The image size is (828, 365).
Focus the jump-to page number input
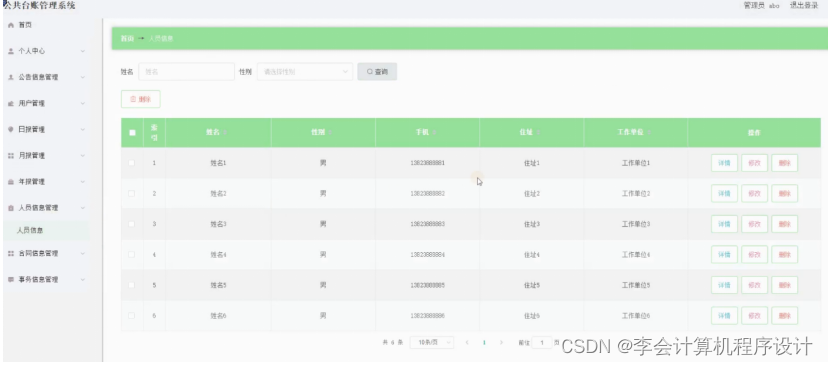[x=542, y=342]
